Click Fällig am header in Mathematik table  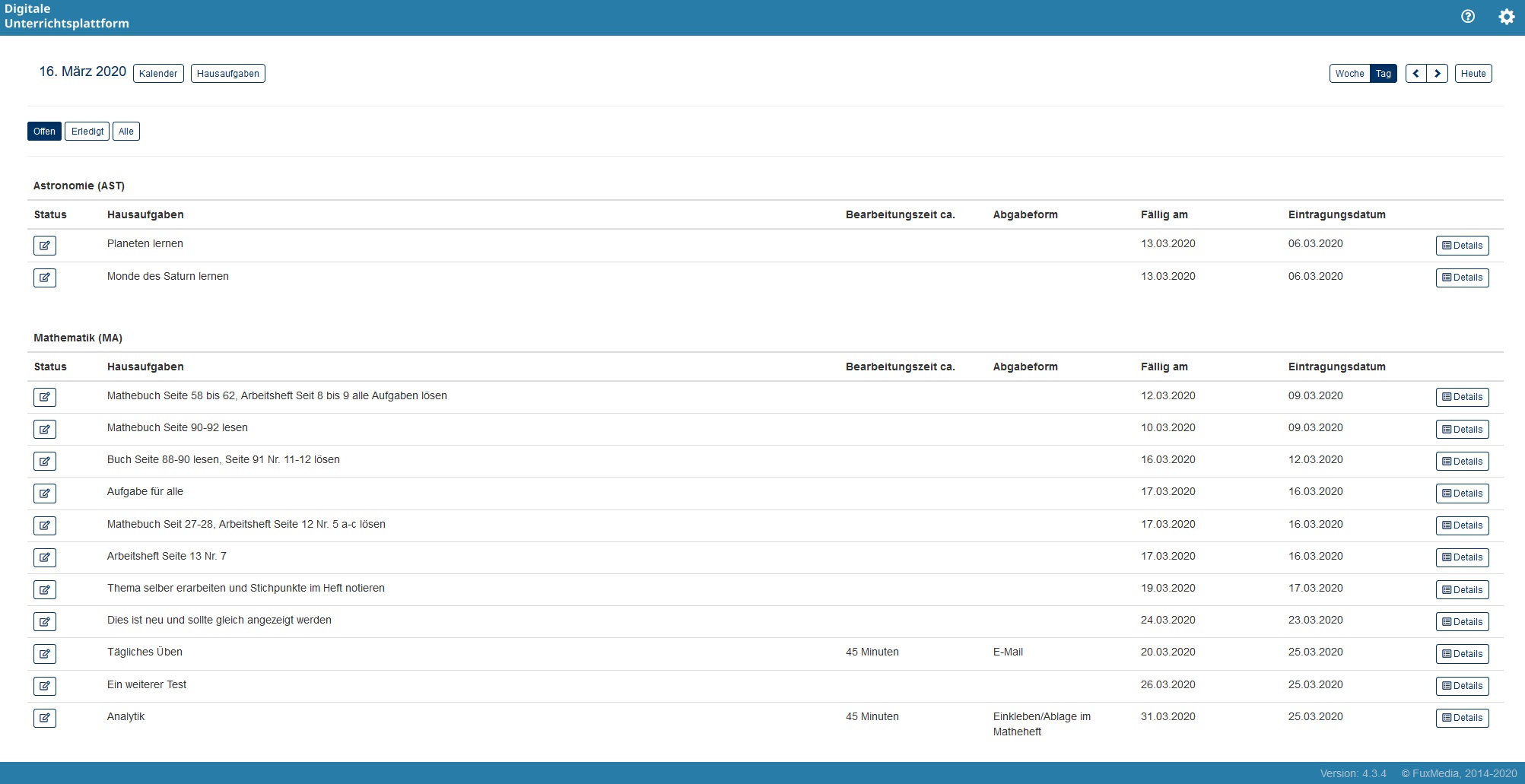(x=1164, y=367)
